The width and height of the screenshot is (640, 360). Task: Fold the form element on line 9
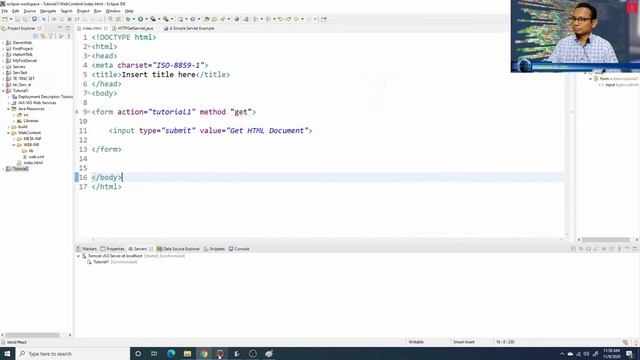(89, 112)
